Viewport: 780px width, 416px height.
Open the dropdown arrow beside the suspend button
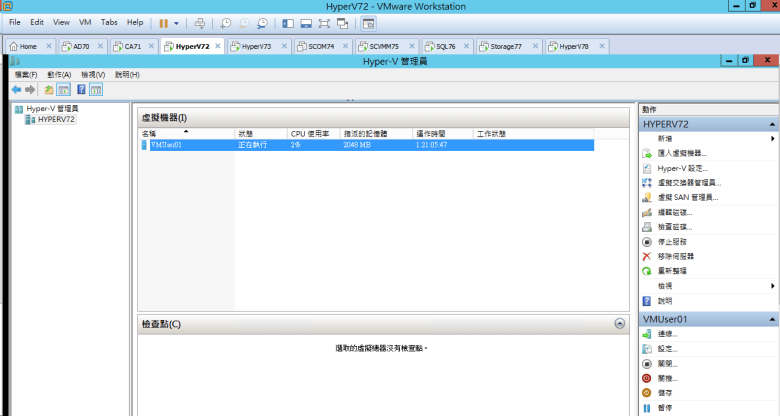(x=177, y=22)
